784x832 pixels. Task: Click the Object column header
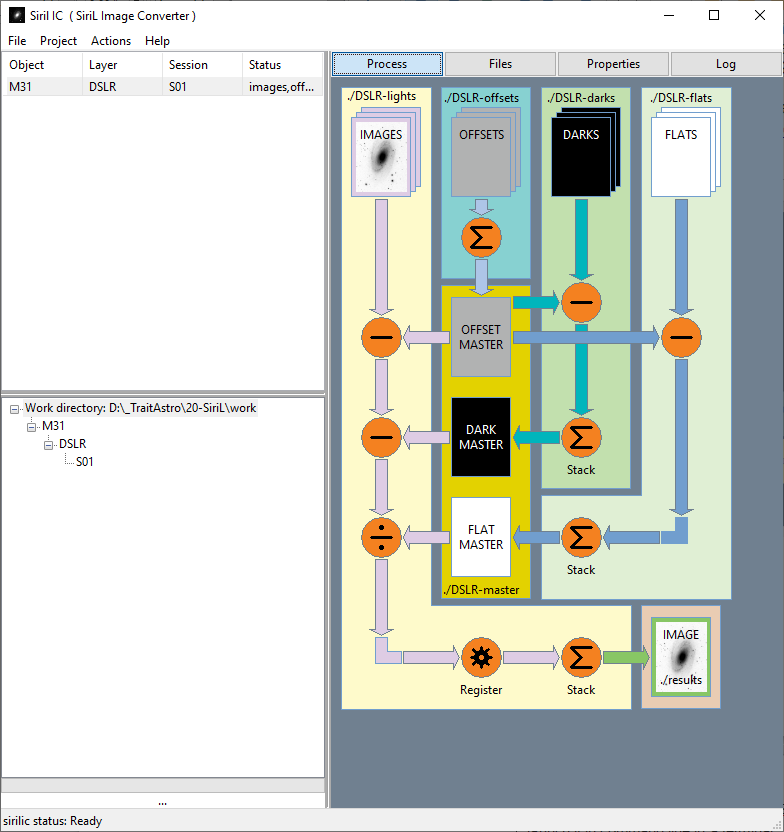[x=42, y=65]
